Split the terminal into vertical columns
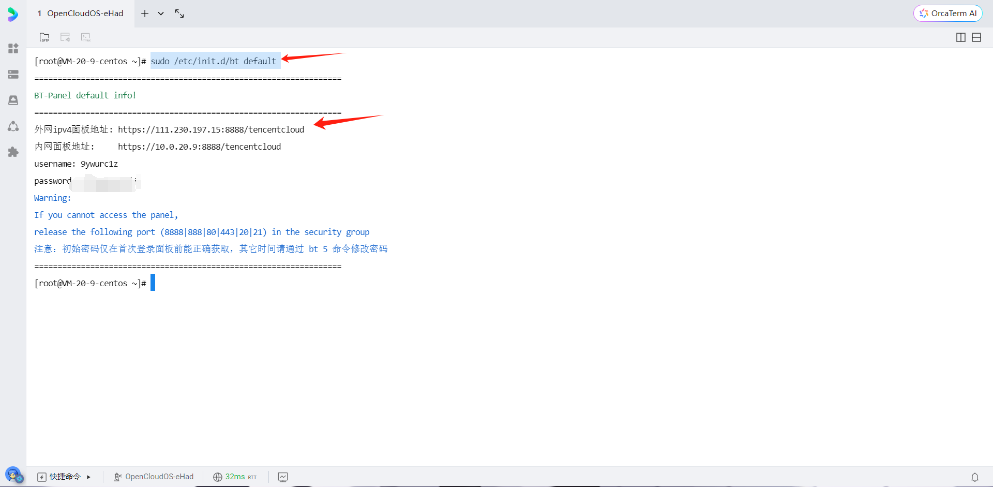This screenshot has width=1006, height=490. click(960, 37)
